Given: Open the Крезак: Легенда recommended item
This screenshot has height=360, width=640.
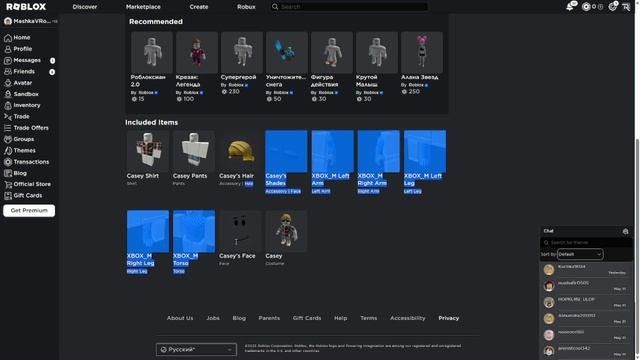Looking at the screenshot, I should (197, 67).
